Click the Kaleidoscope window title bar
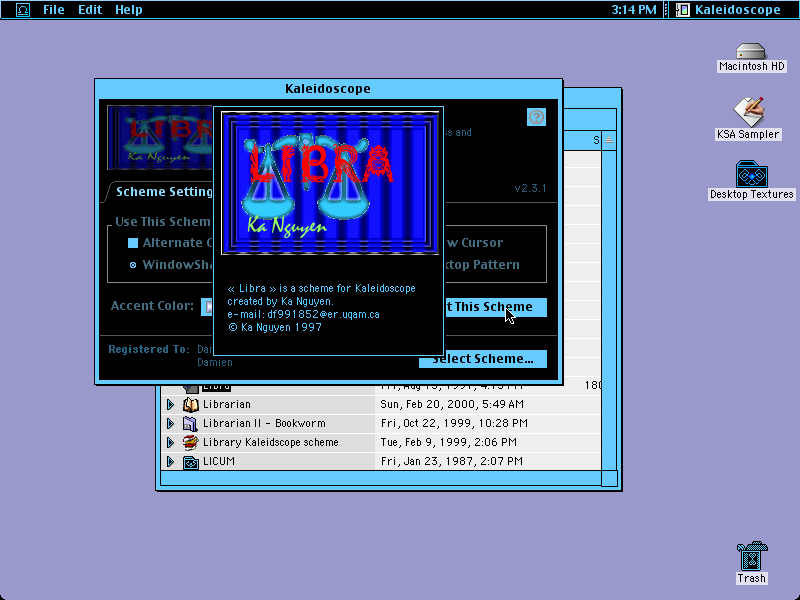This screenshot has height=600, width=800. point(329,89)
